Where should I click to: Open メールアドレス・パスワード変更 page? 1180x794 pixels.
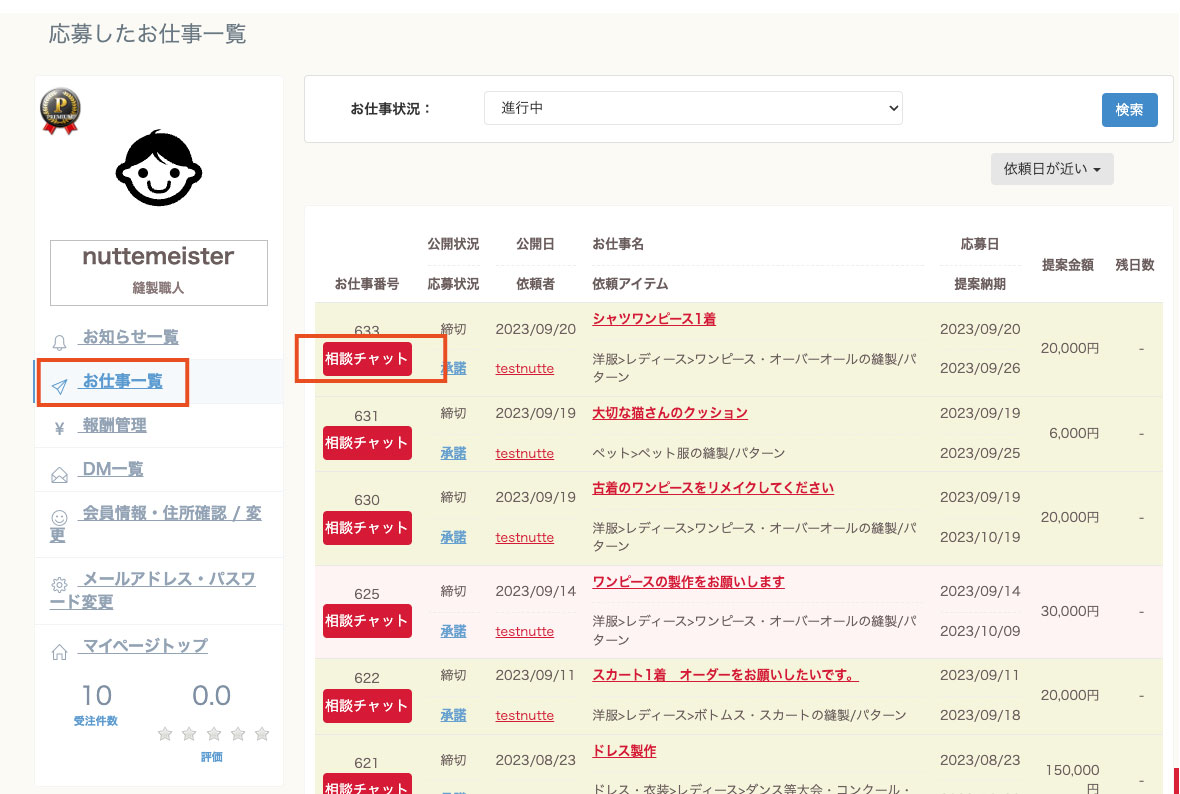pos(153,591)
